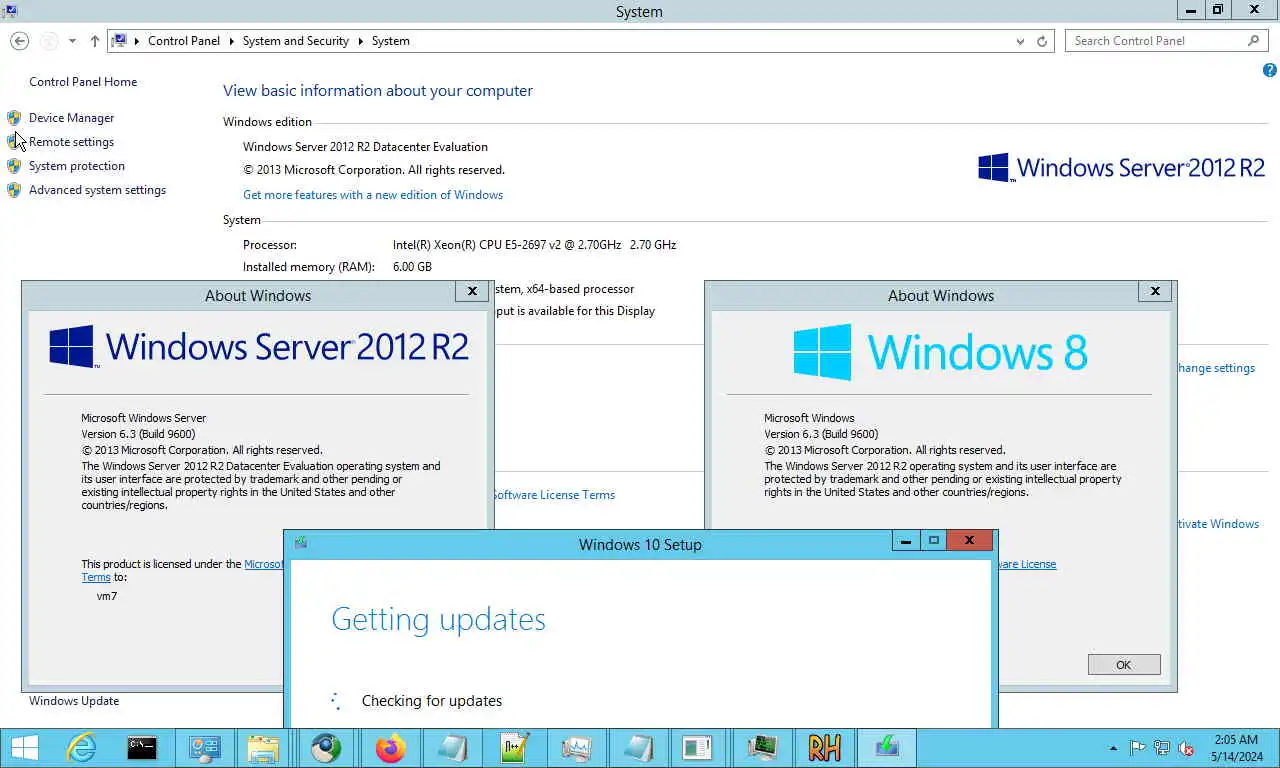Click the Device Manager shield icon
1280x768 pixels.
pyautogui.click(x=14, y=118)
